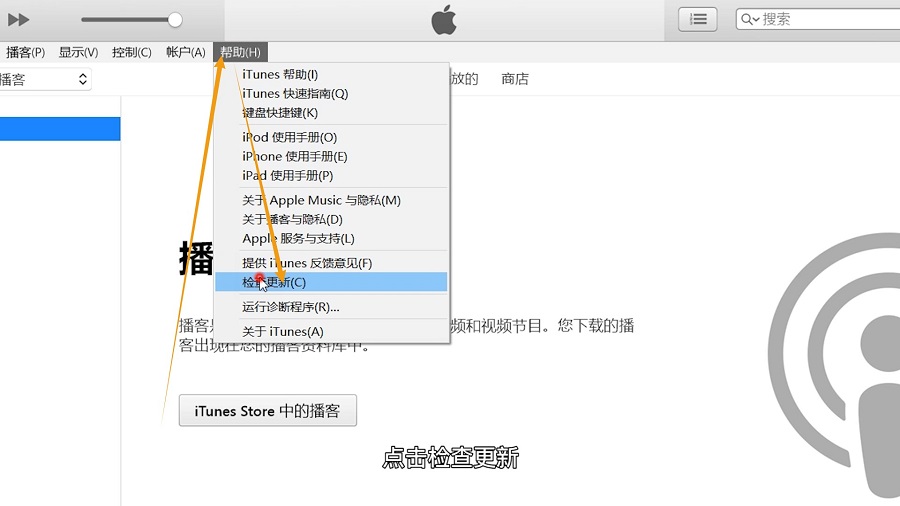This screenshot has width=900, height=506.
Task: Open the 控制(C) menu
Action: tap(131, 52)
